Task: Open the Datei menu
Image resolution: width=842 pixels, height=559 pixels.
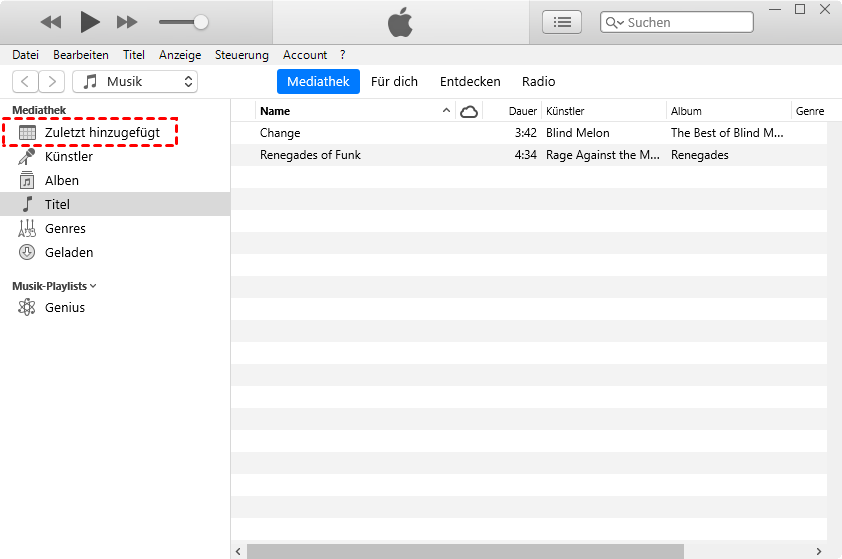Action: (x=25, y=55)
